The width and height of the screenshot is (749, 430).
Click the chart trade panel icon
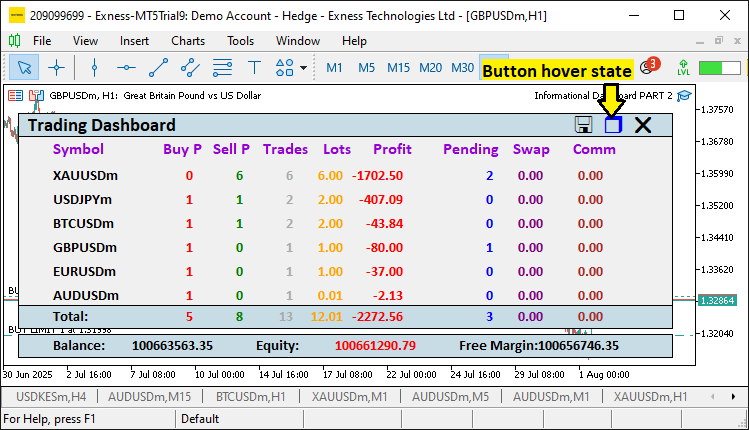pyautogui.click(x=15, y=96)
